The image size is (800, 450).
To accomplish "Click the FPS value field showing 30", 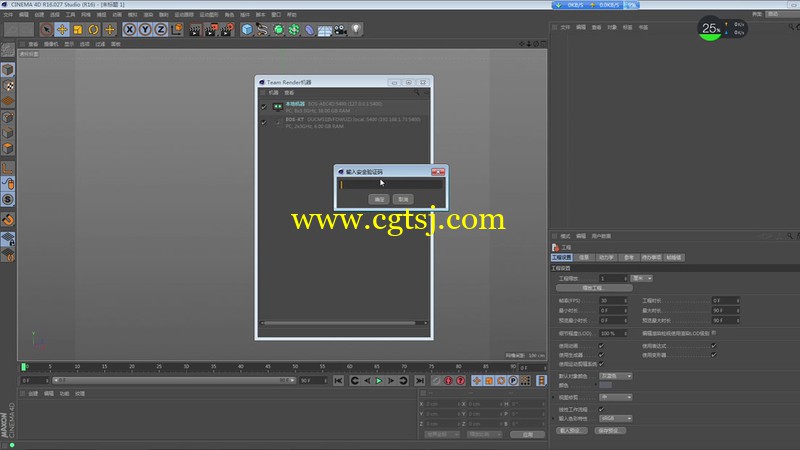I will coord(613,301).
